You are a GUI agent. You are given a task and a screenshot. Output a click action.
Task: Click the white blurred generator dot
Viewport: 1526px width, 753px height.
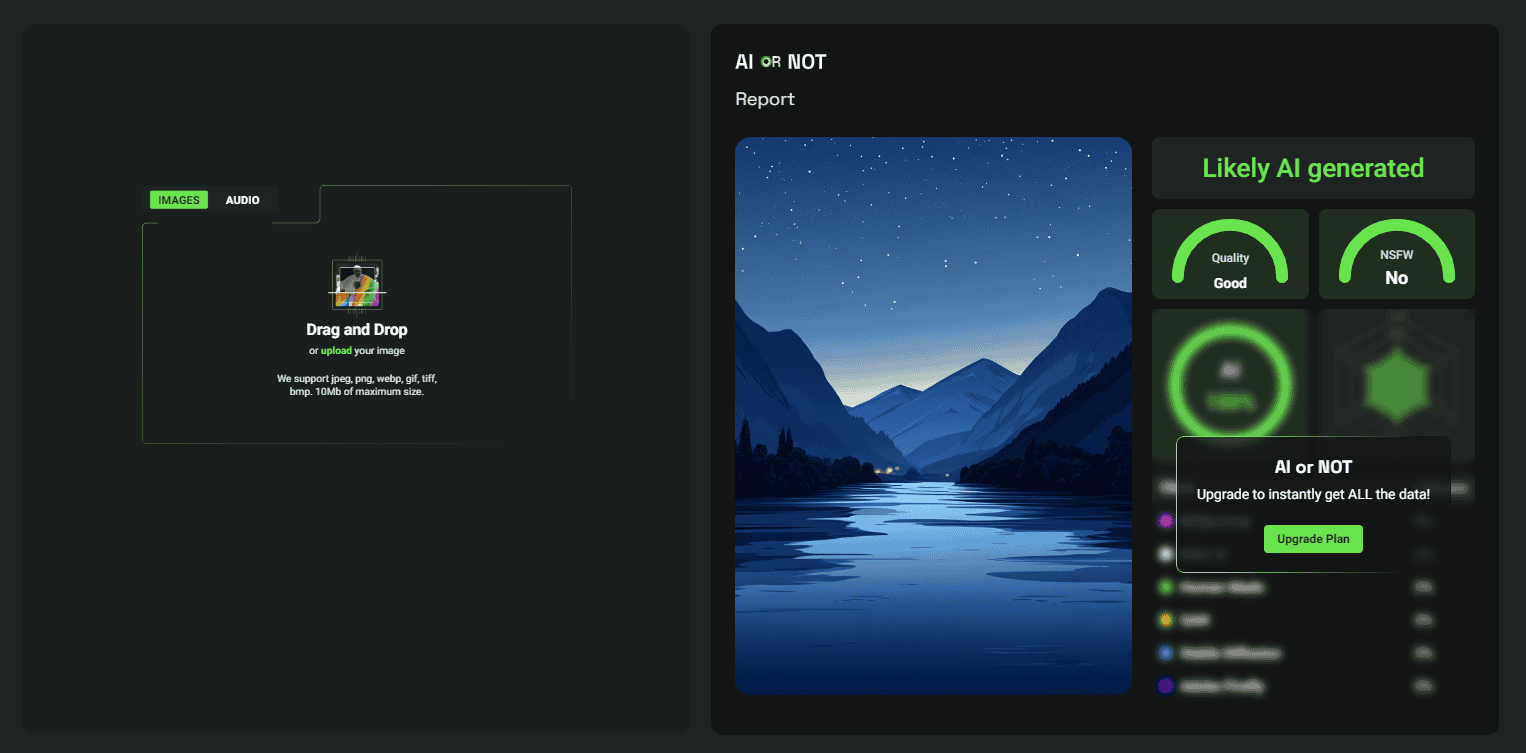pos(1165,553)
